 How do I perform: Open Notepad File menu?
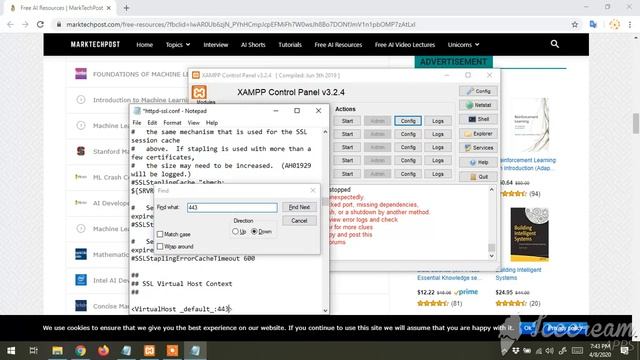pyautogui.click(x=137, y=122)
